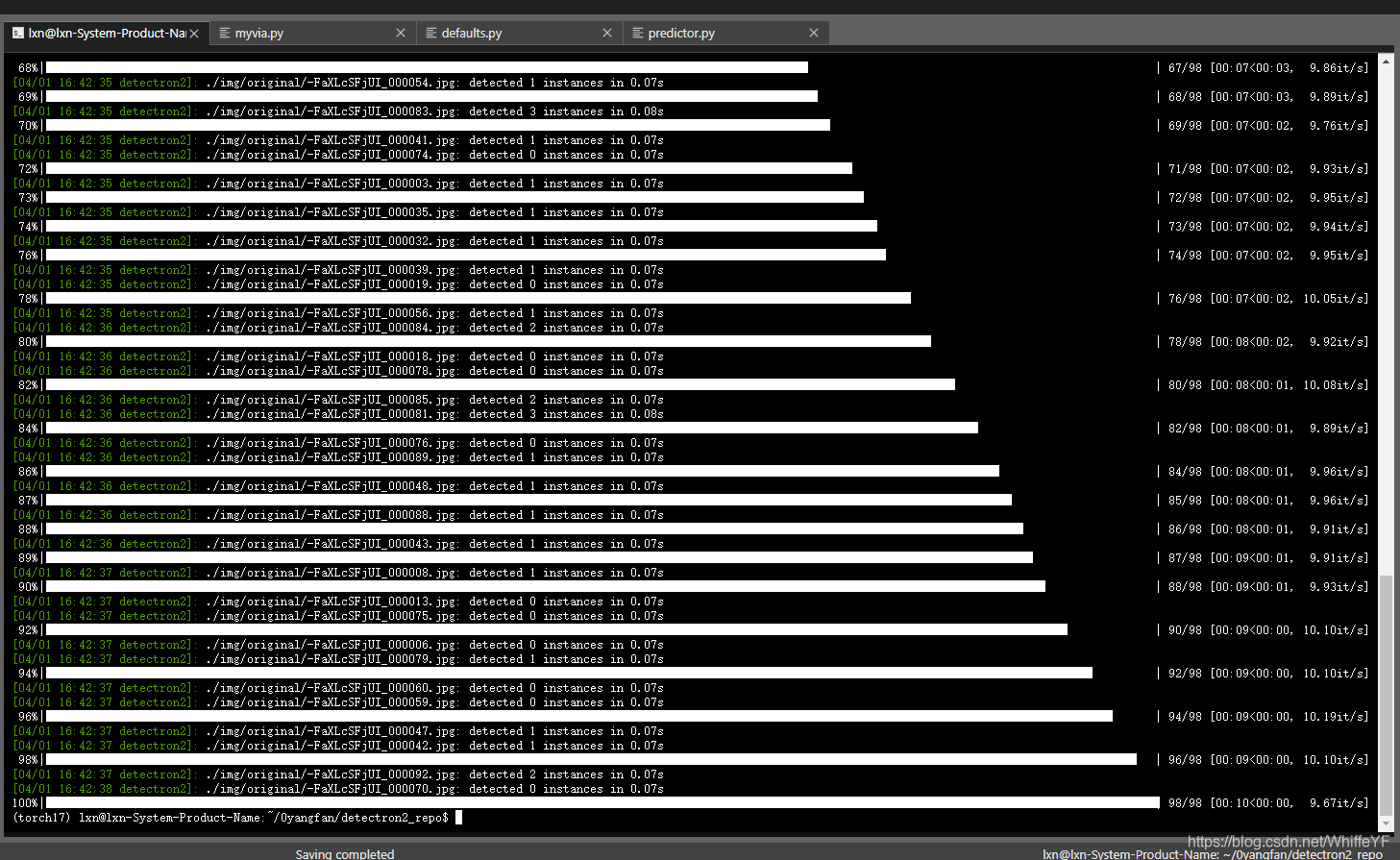The height and width of the screenshot is (860, 1400).
Task: Click the file icon beside predictor.py
Action: click(x=638, y=33)
